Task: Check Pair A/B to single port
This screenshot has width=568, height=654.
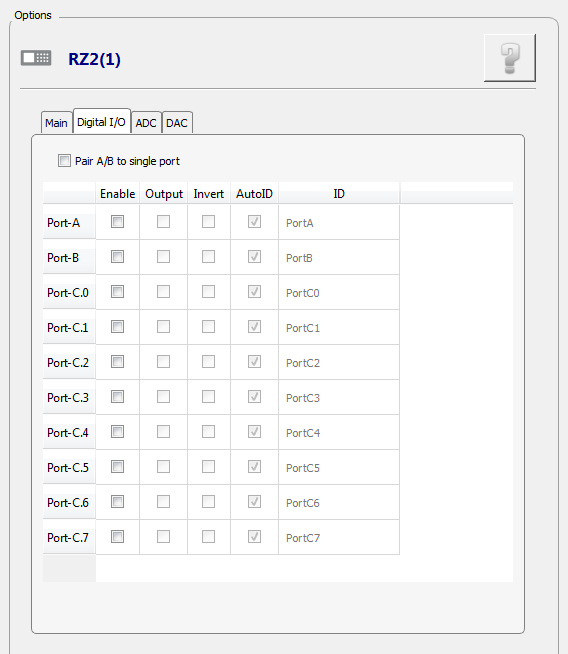Action: click(64, 161)
